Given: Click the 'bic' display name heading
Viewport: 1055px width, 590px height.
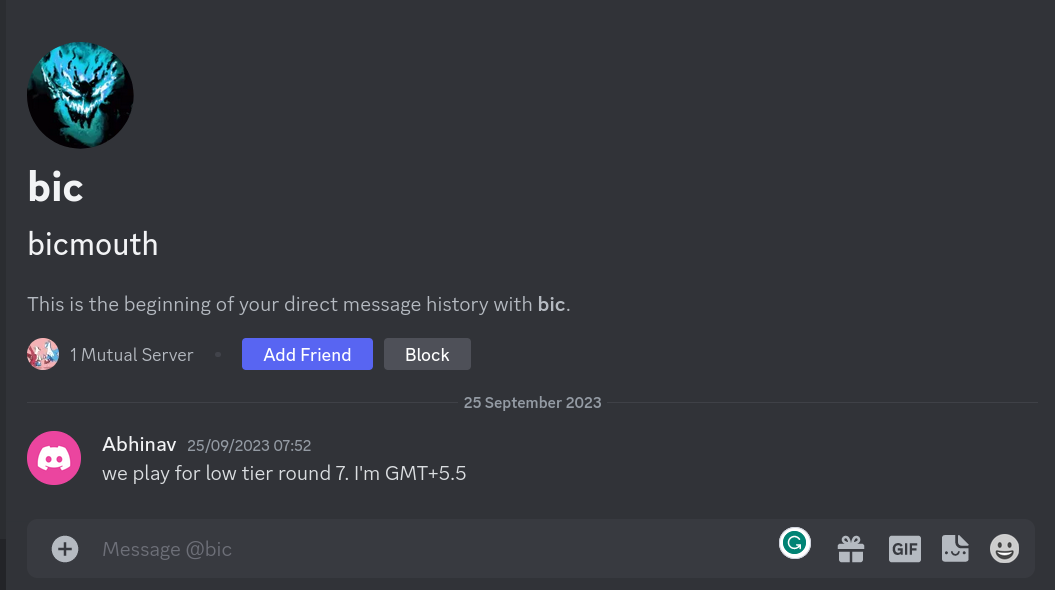Looking at the screenshot, I should point(55,187).
